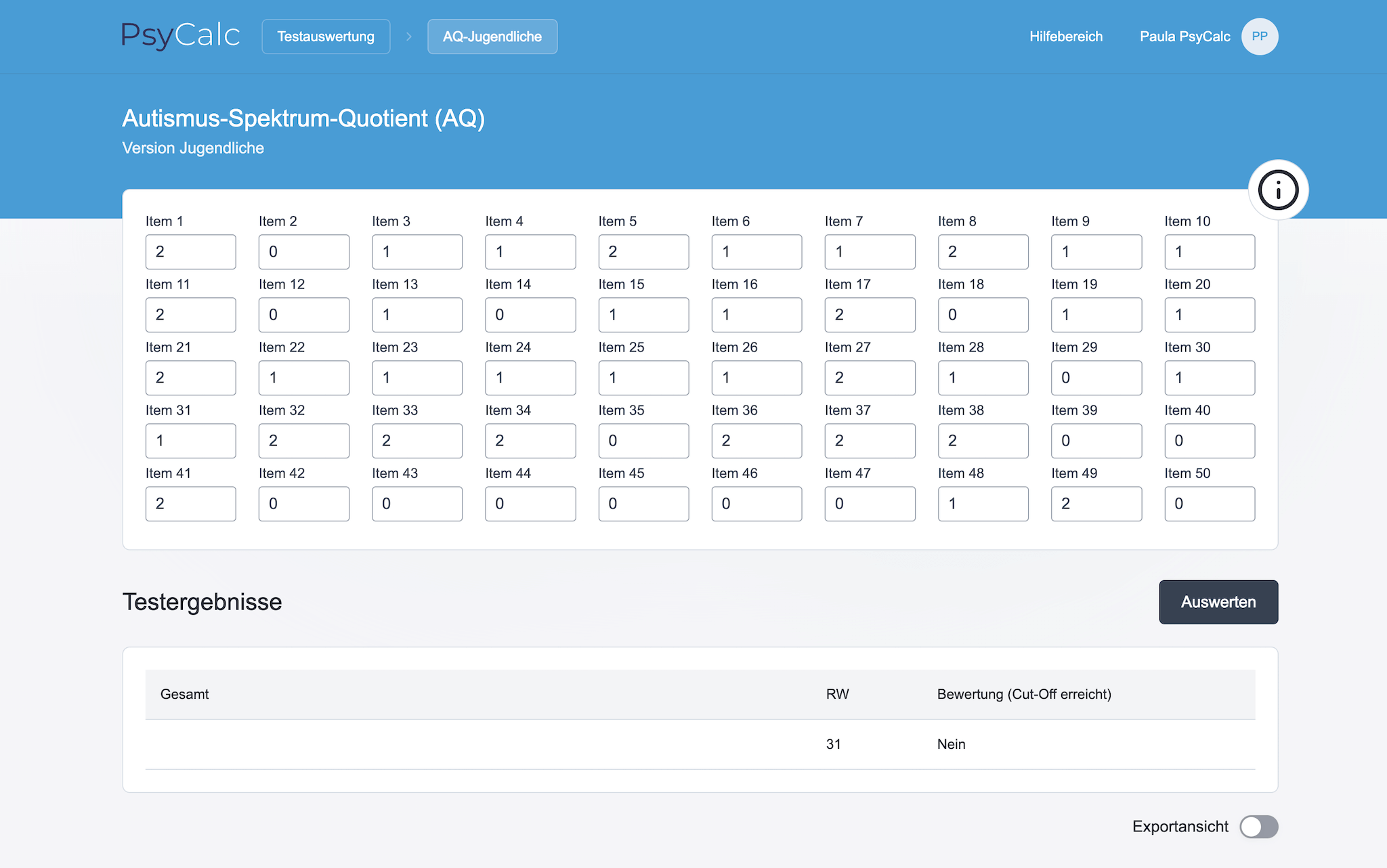Click the breadcrumb chevron separator

click(409, 37)
